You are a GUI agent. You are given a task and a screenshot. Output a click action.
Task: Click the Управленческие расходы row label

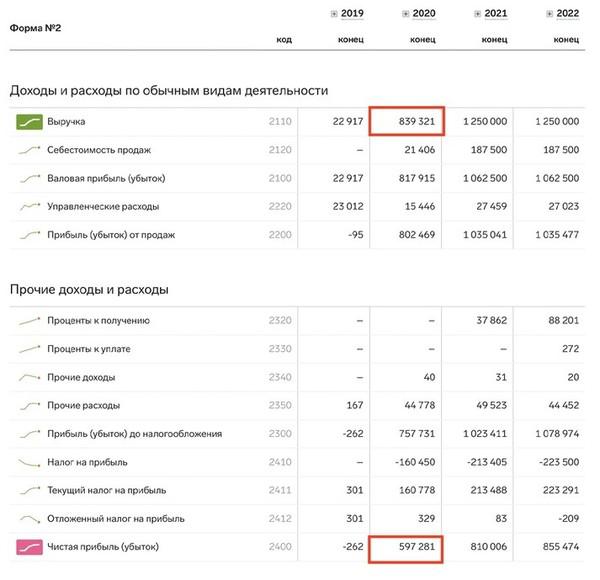click(x=103, y=207)
